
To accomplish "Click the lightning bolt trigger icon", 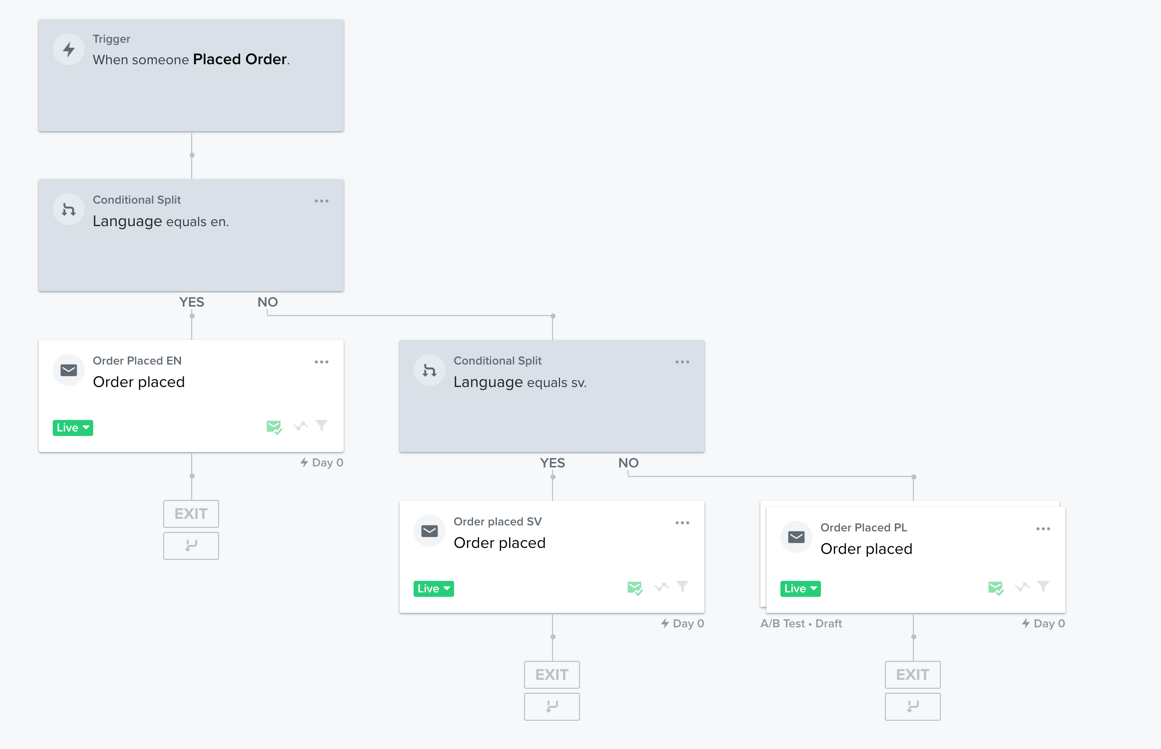I will pos(68,49).
